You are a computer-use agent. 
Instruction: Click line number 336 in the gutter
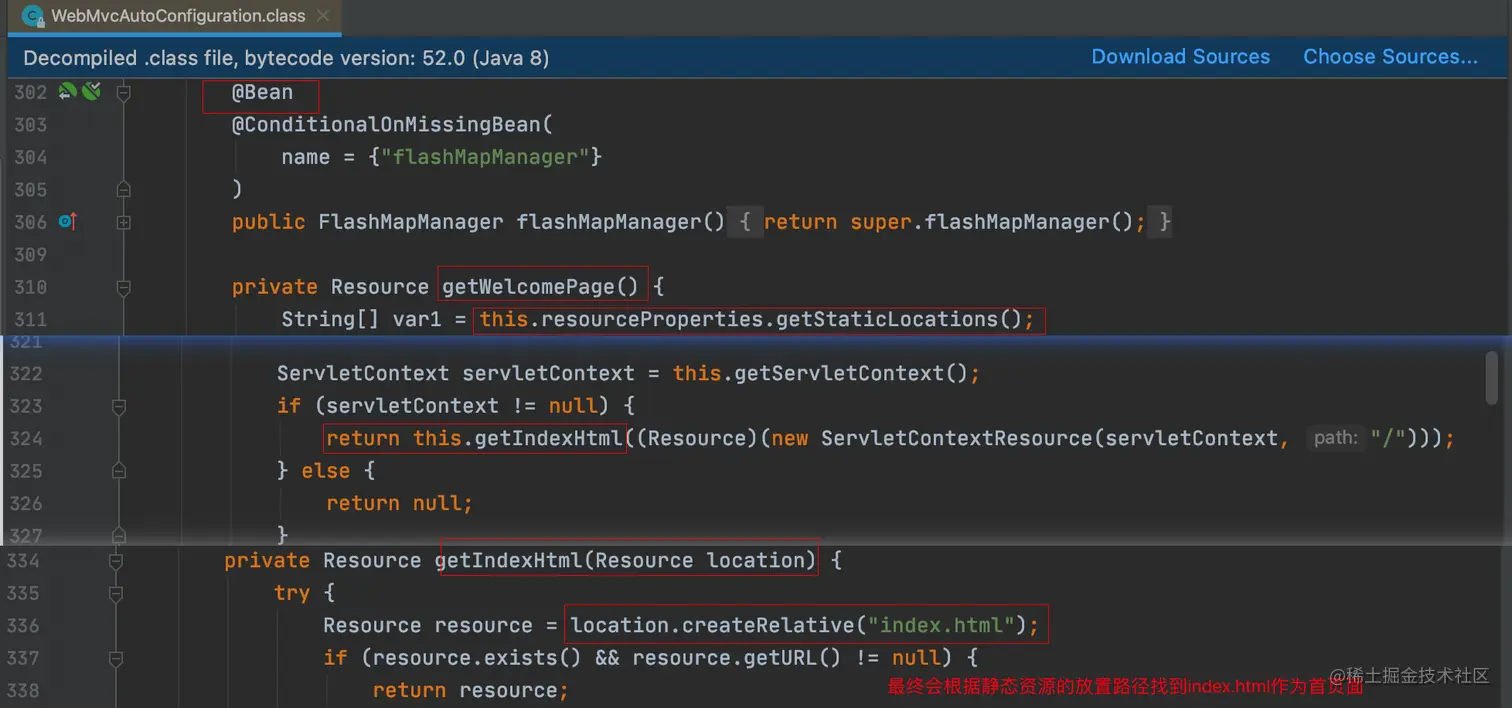(x=24, y=626)
